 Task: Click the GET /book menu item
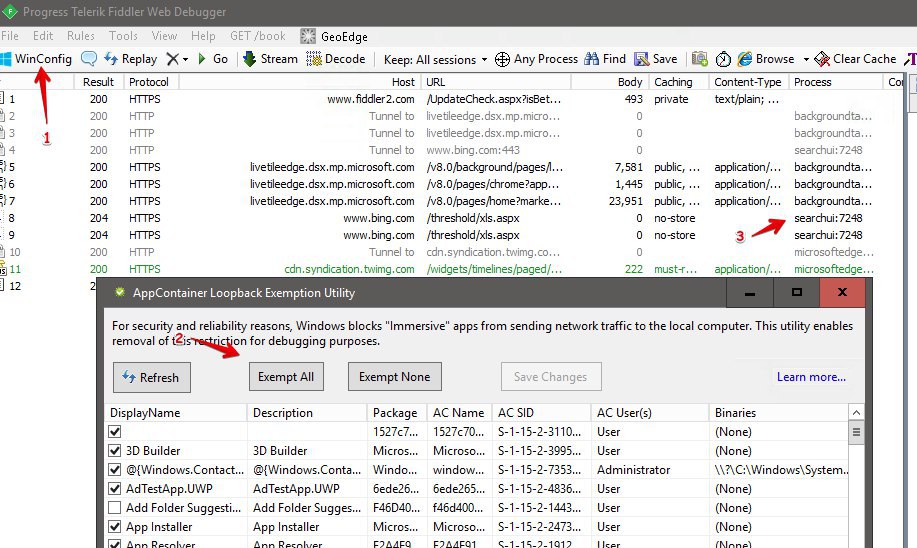[258, 36]
